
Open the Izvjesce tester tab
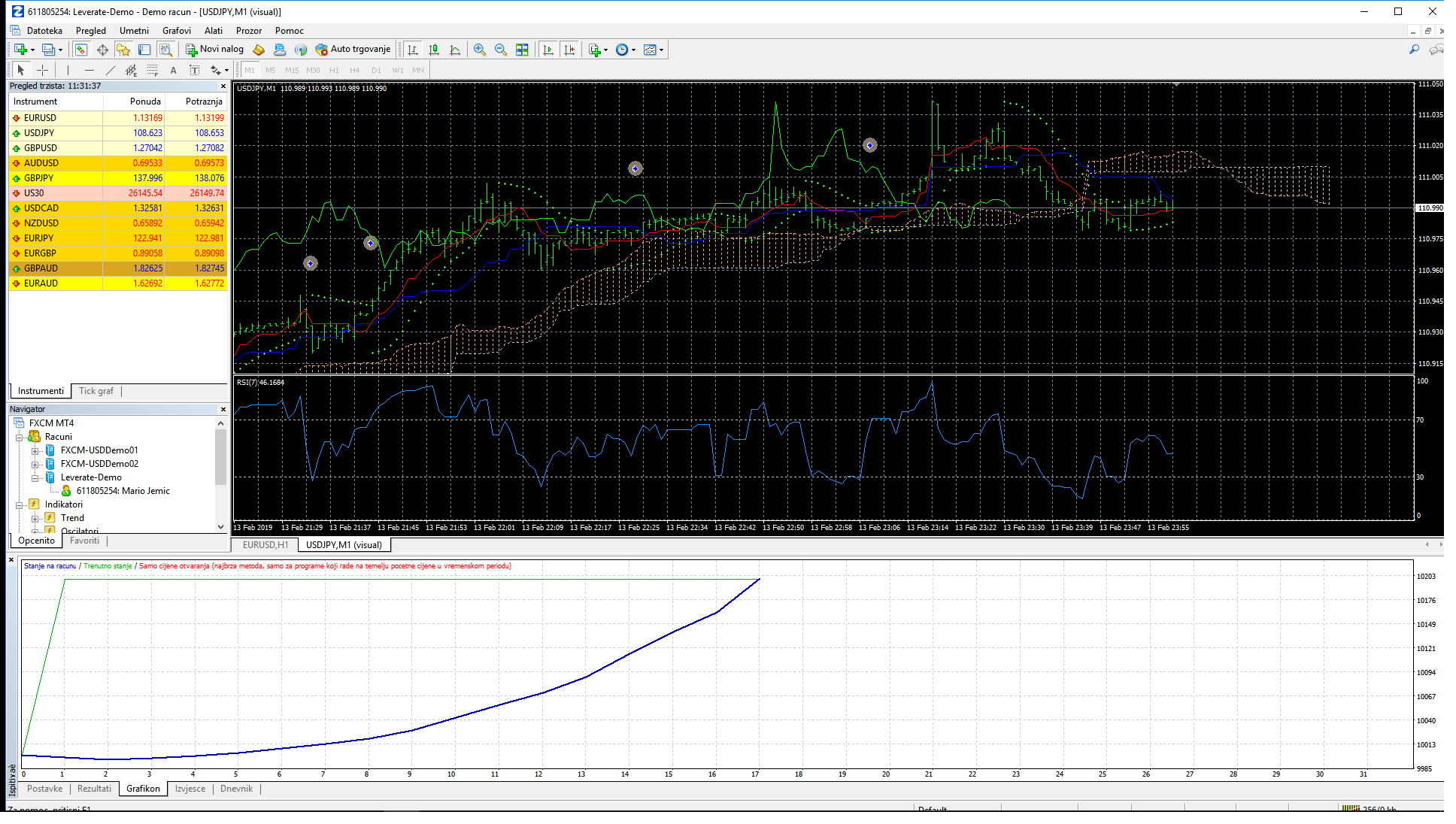(x=190, y=789)
